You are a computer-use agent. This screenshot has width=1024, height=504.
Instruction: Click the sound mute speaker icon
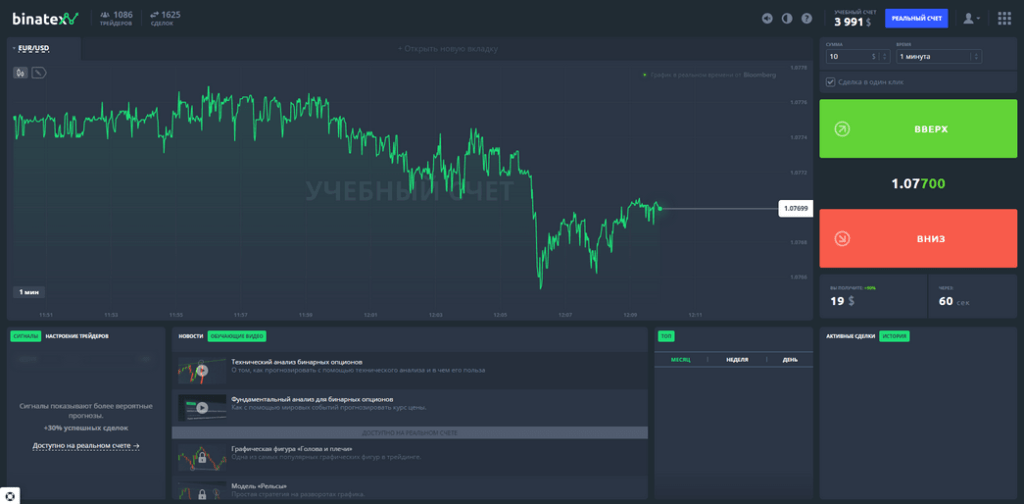coord(767,18)
